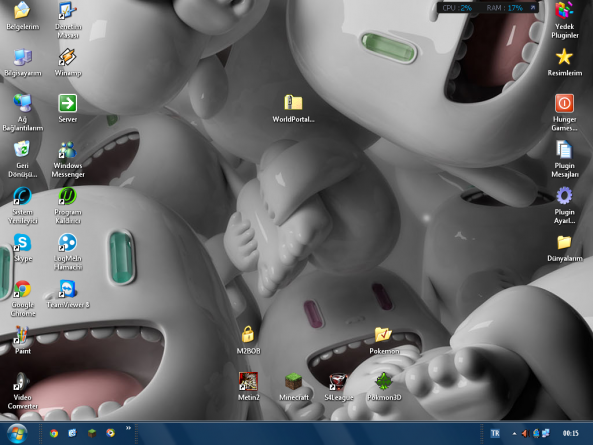Open the Skype desktop shortcut
The image size is (593, 445).
pyautogui.click(x=23, y=248)
